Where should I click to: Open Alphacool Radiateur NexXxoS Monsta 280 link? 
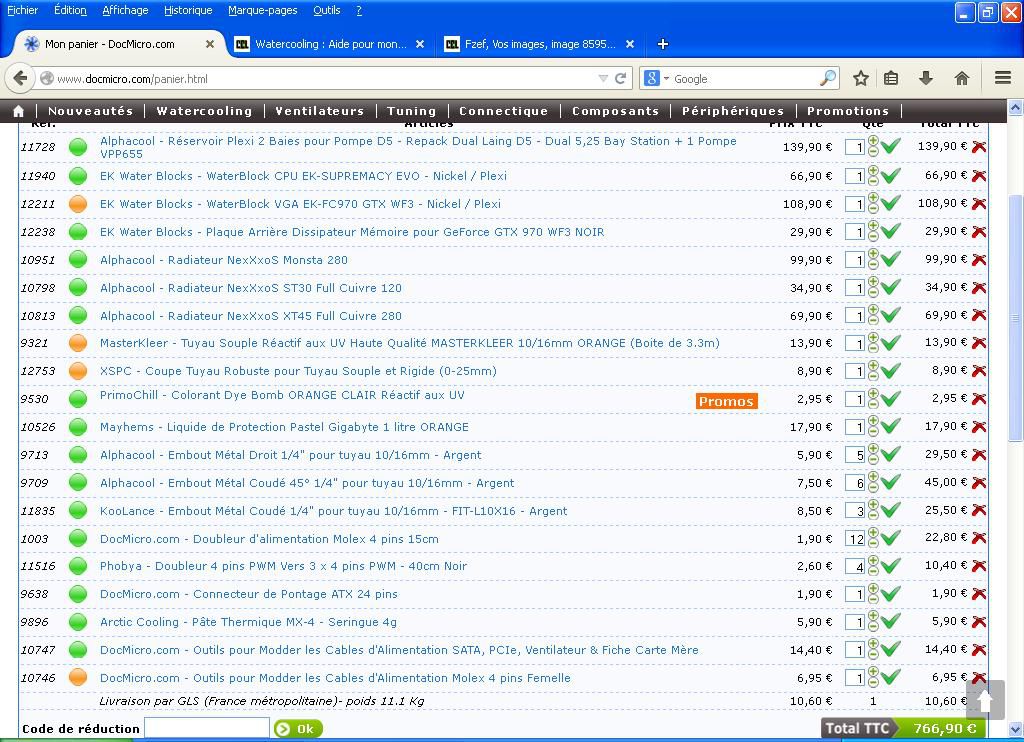[224, 260]
